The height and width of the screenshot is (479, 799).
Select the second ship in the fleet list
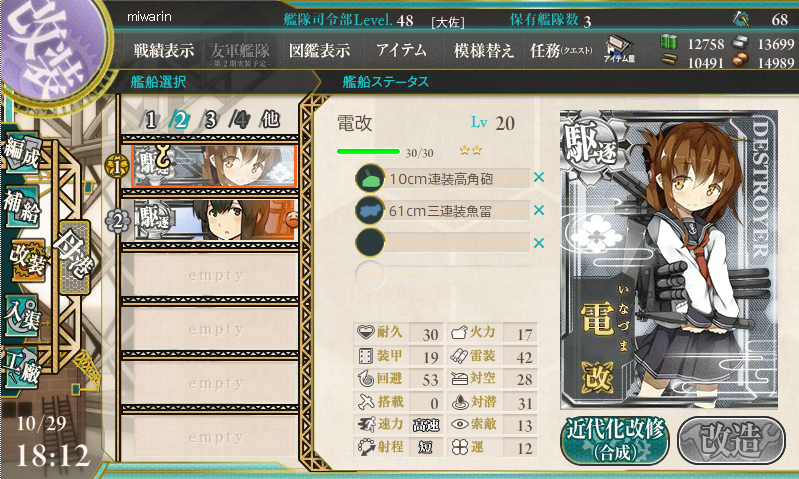pyautogui.click(x=216, y=220)
